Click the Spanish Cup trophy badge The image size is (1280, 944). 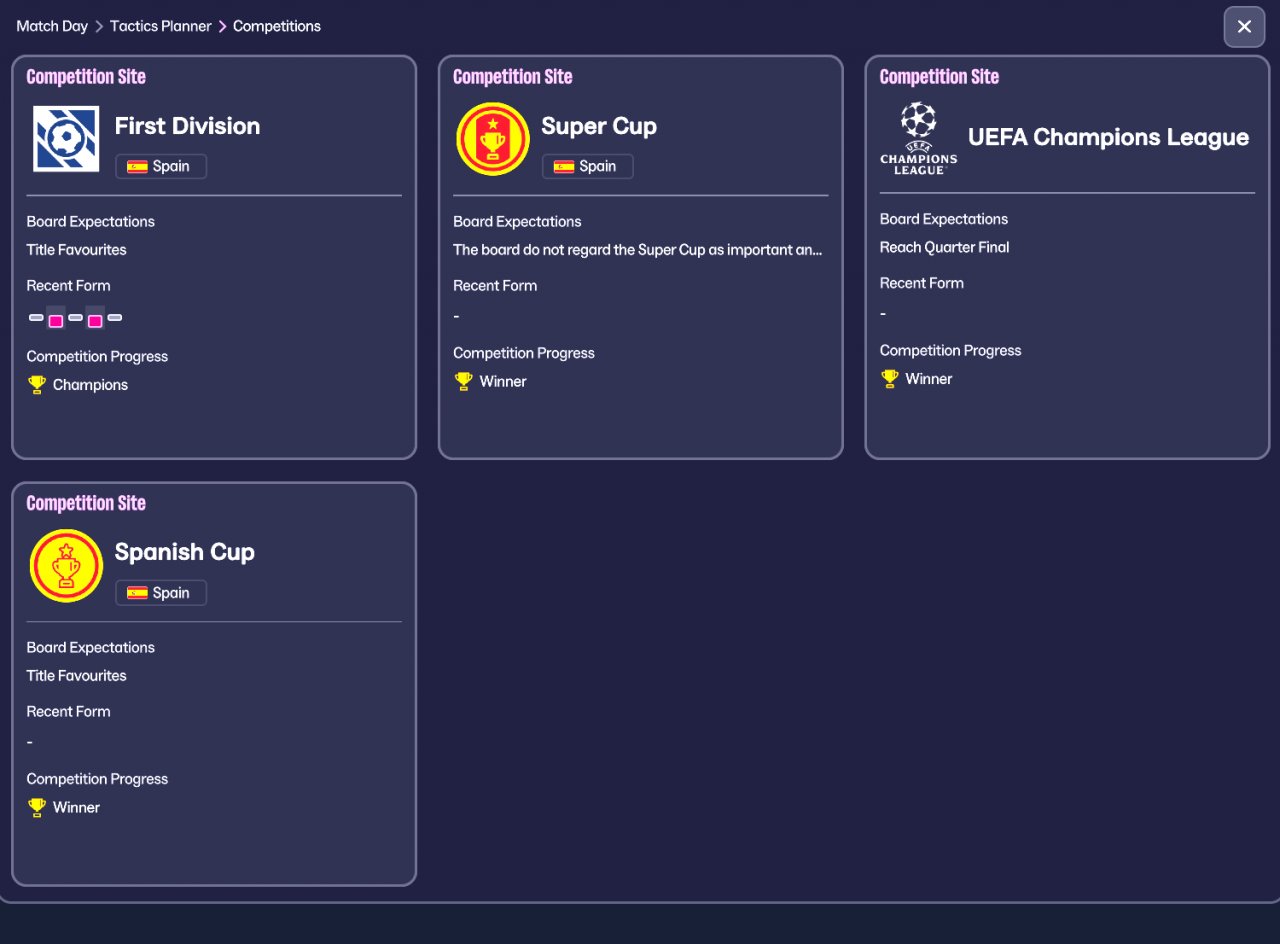pos(66,566)
